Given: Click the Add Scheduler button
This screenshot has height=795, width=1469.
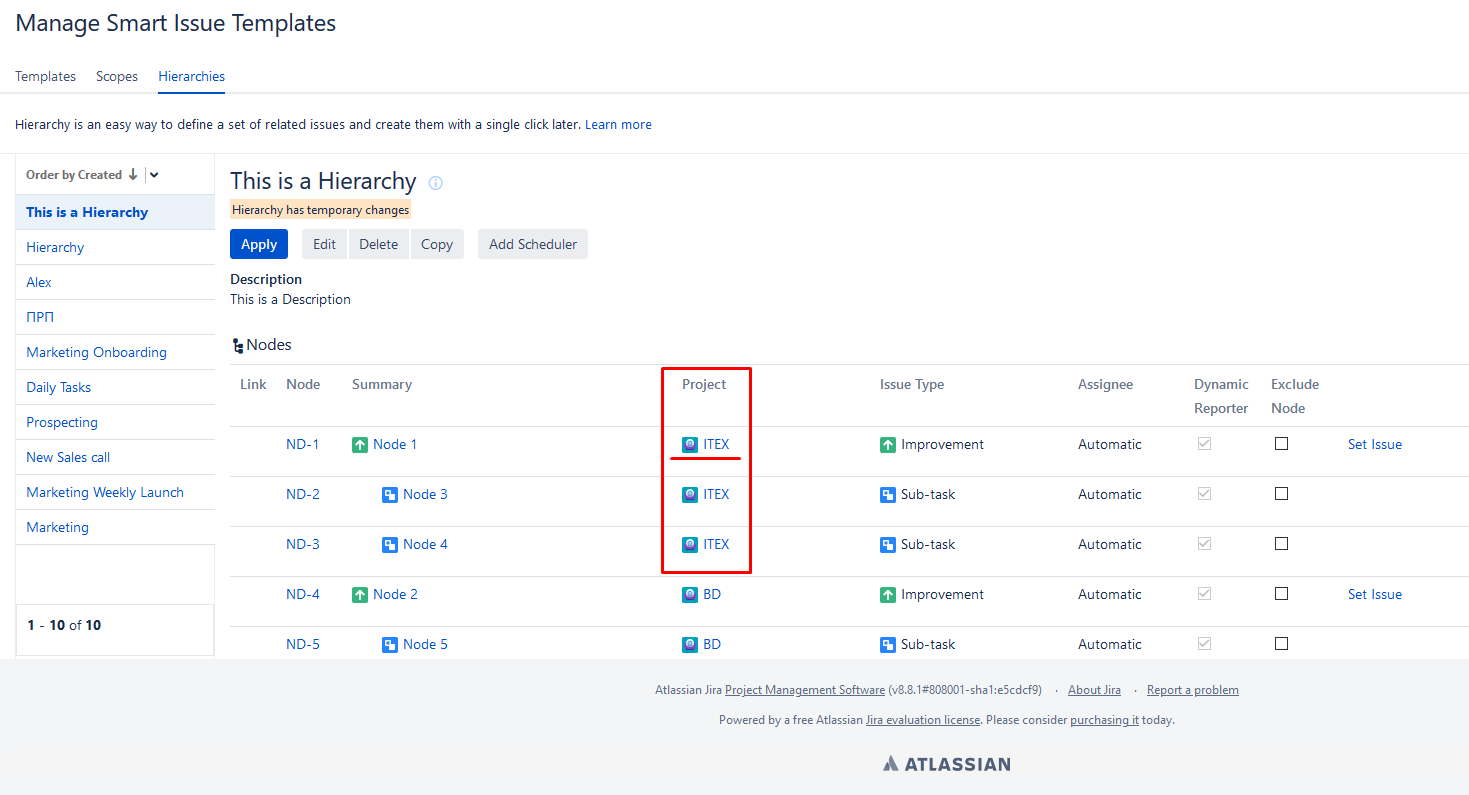Looking at the screenshot, I should click(x=532, y=244).
